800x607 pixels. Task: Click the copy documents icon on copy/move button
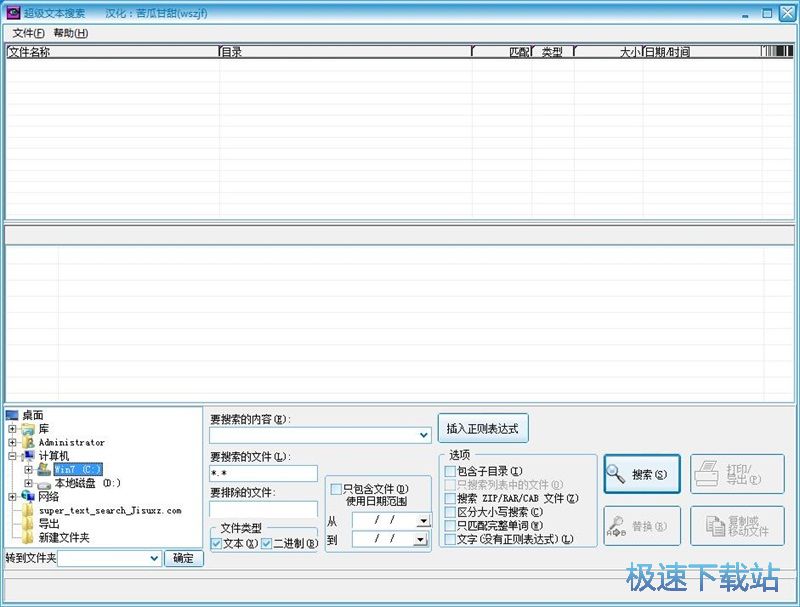pyautogui.click(x=715, y=526)
